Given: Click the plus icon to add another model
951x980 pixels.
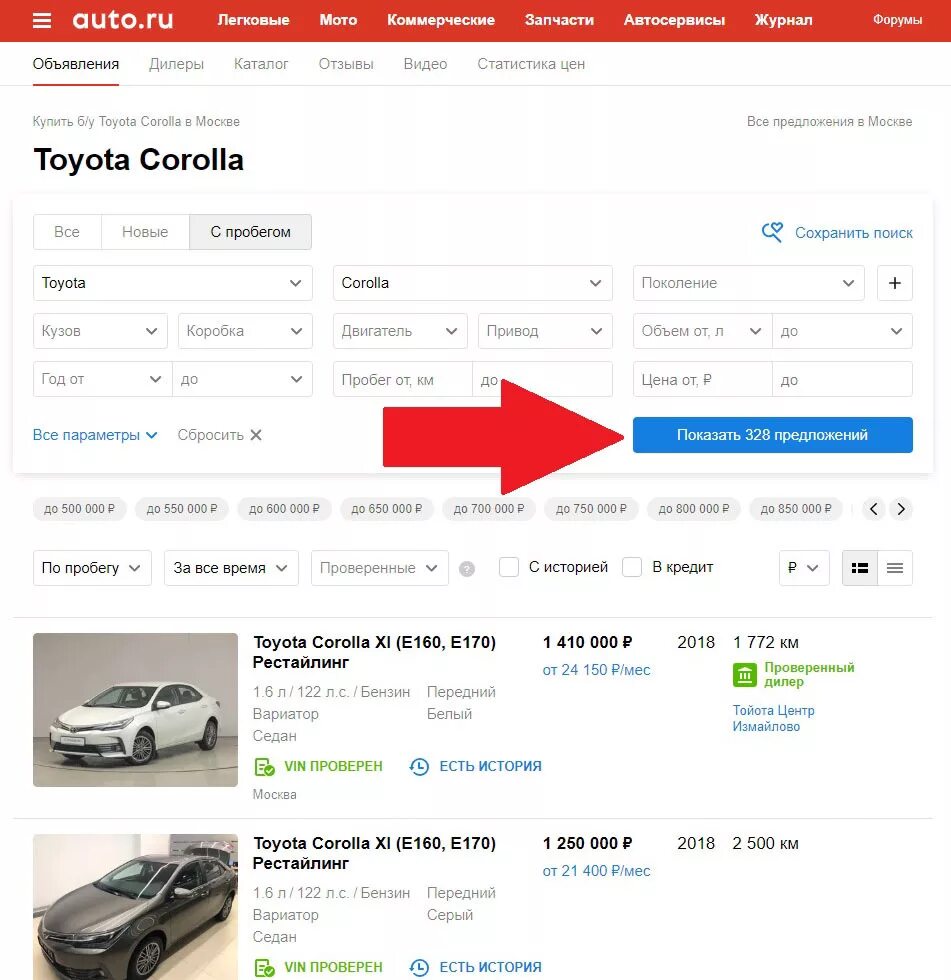Looking at the screenshot, I should click(894, 283).
